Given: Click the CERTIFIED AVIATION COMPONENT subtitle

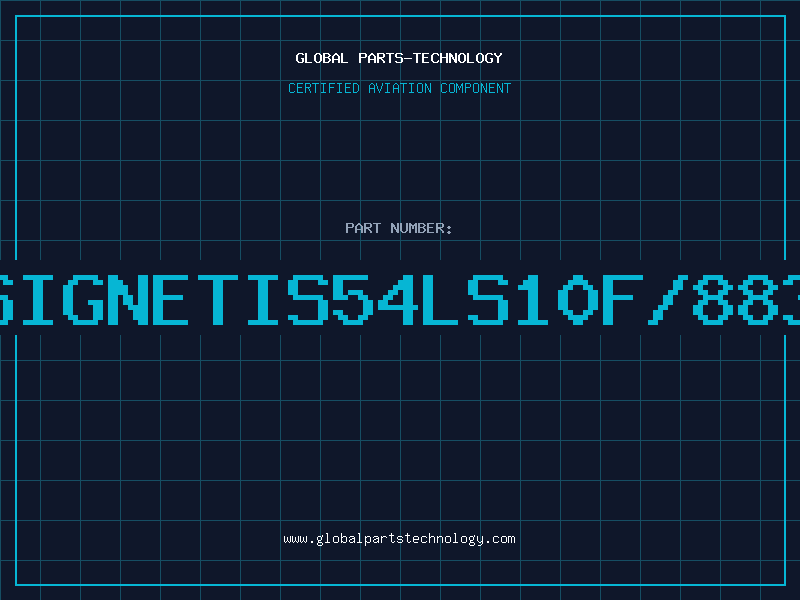Looking at the screenshot, I should 399,88.
